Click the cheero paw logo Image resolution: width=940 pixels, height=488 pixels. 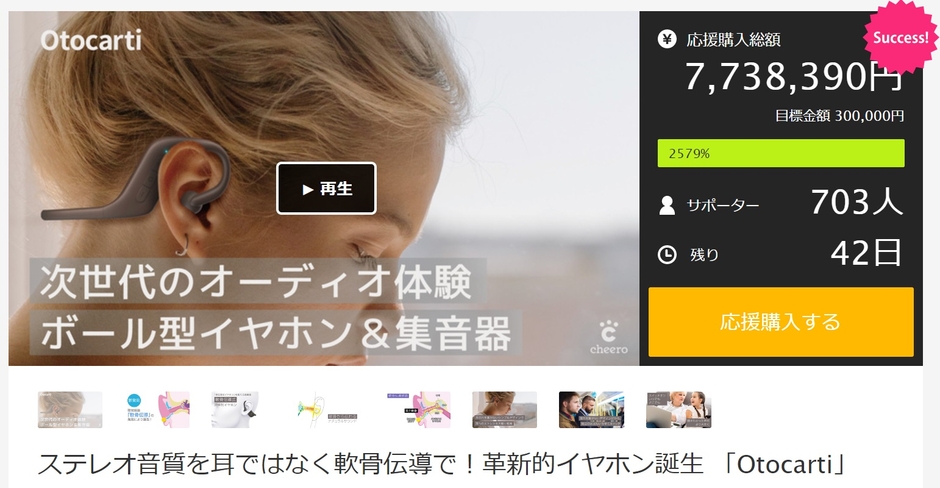click(609, 337)
